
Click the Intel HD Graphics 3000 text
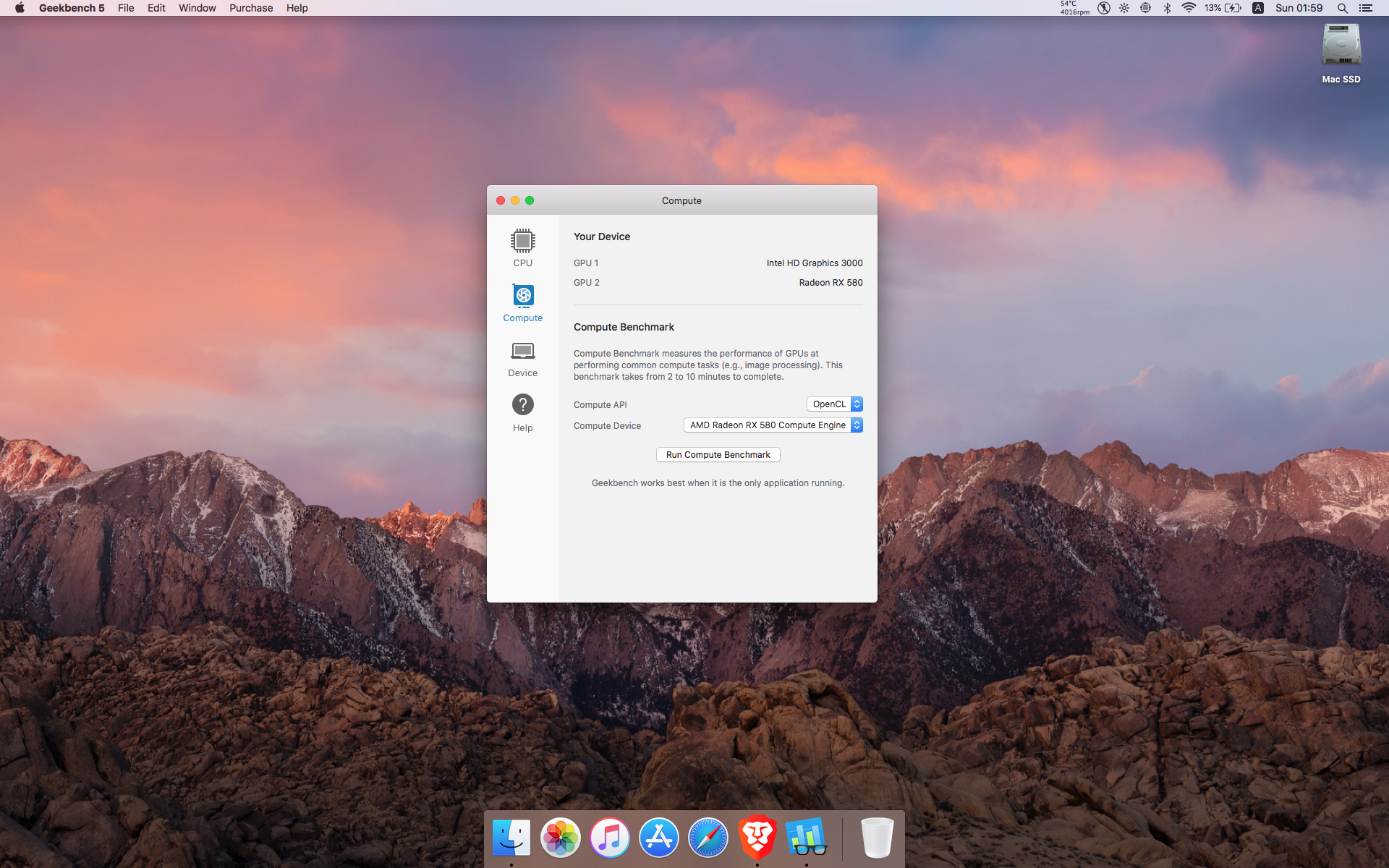click(x=815, y=263)
